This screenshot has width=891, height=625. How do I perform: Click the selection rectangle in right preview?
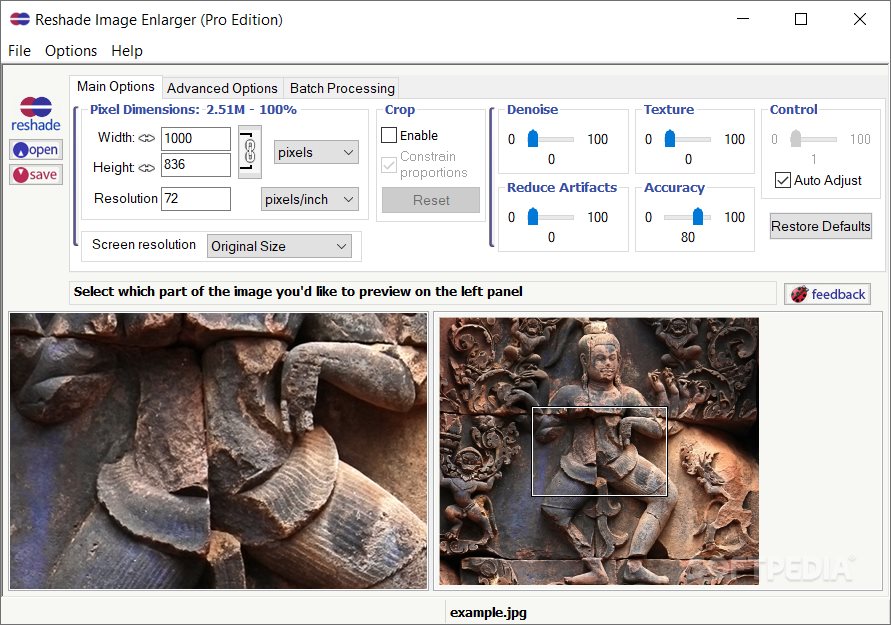[599, 452]
